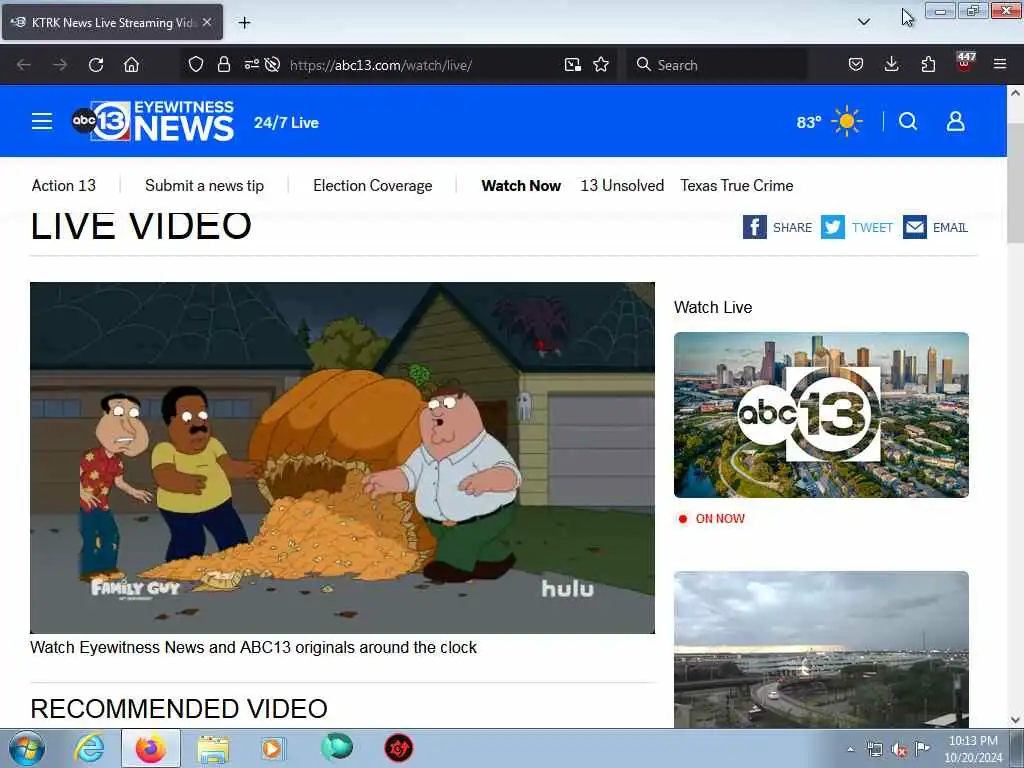Share via the Email envelope icon

(915, 227)
